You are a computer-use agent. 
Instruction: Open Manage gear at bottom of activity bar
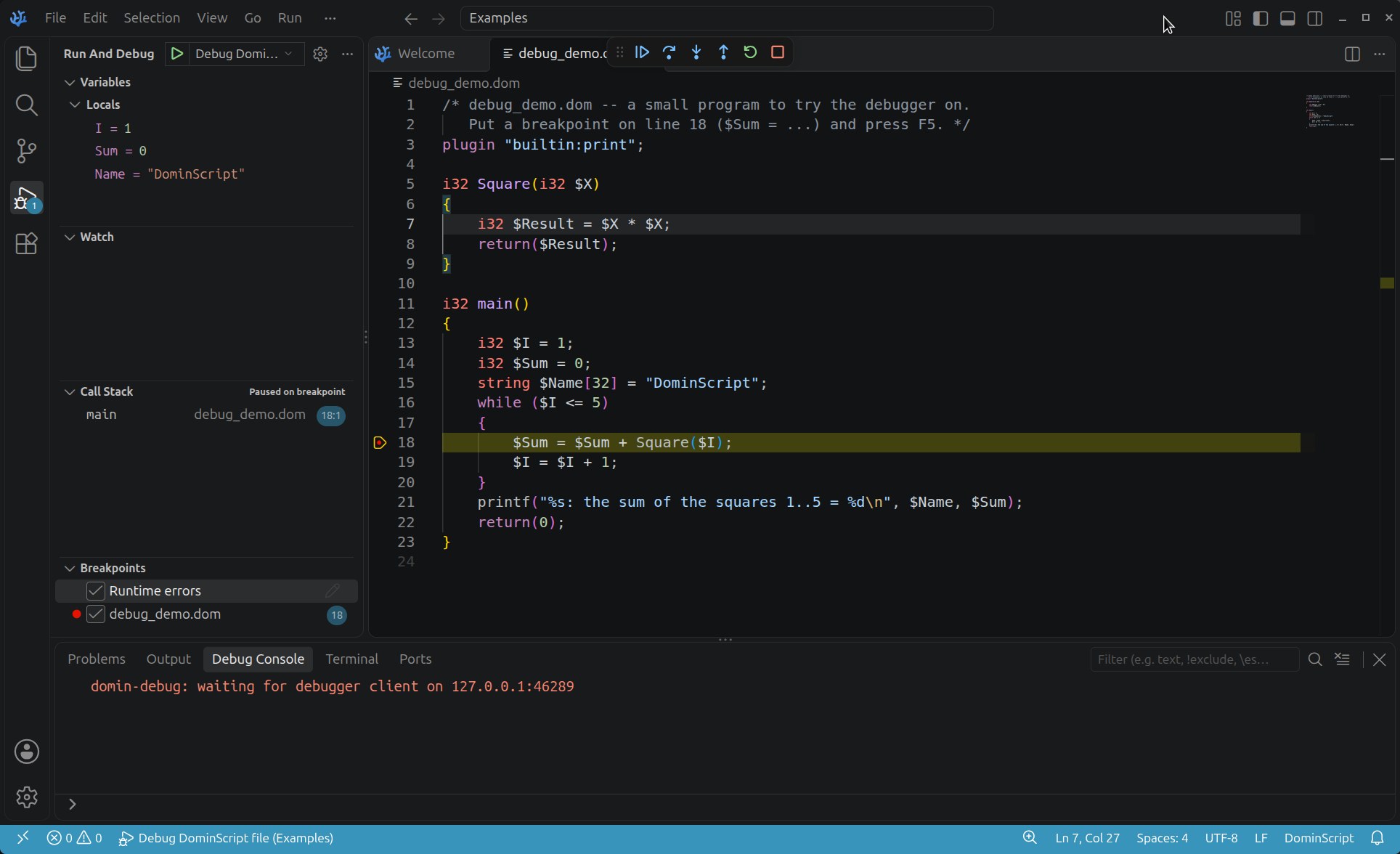coord(27,797)
